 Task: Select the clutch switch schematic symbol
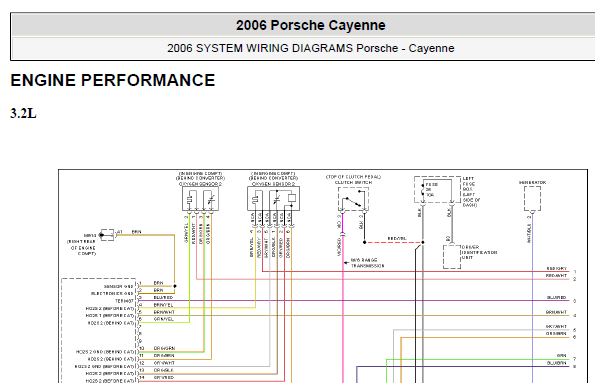pos(353,199)
